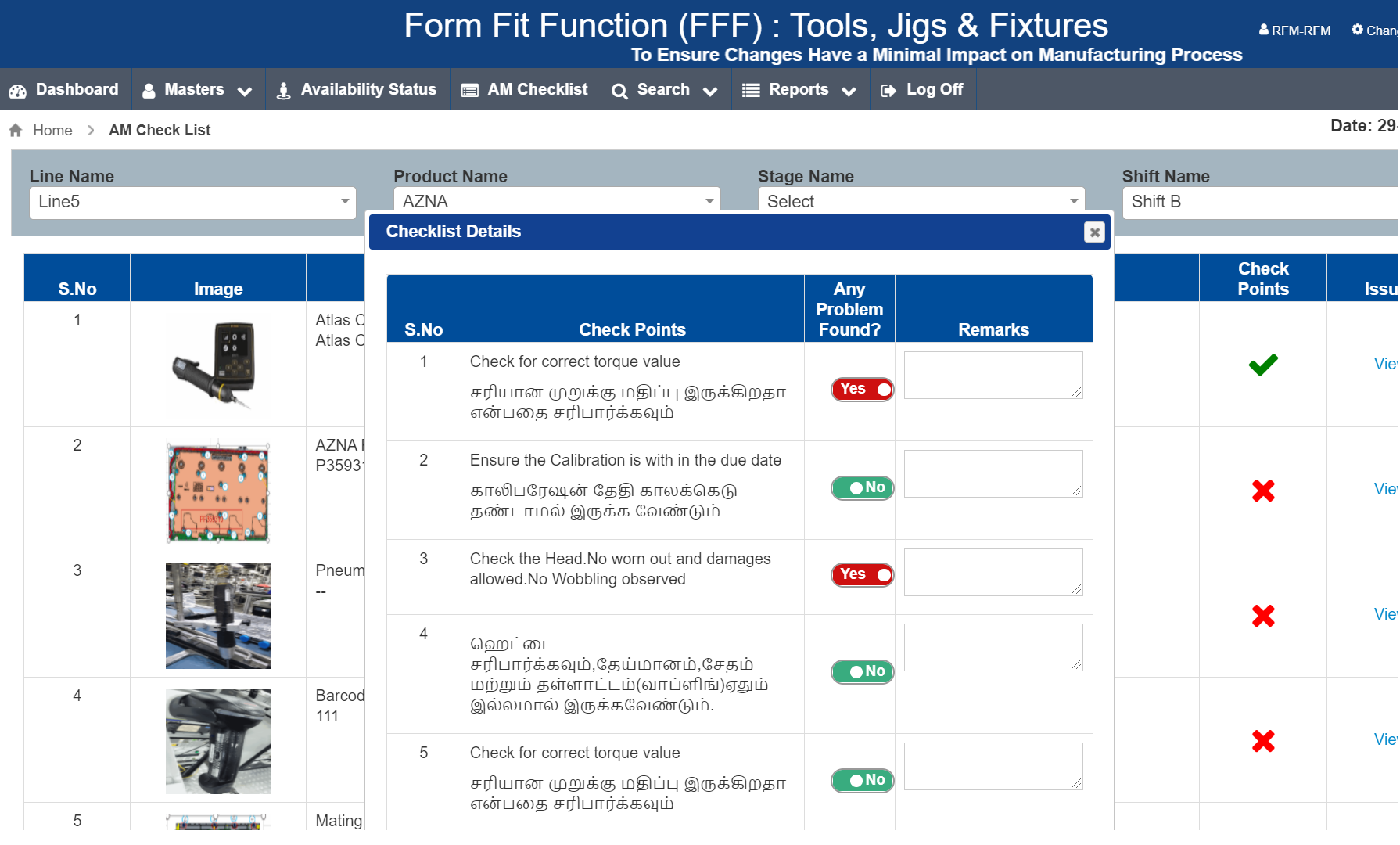Click the Masters user icon
This screenshot has height=845, width=1400.
click(x=149, y=91)
